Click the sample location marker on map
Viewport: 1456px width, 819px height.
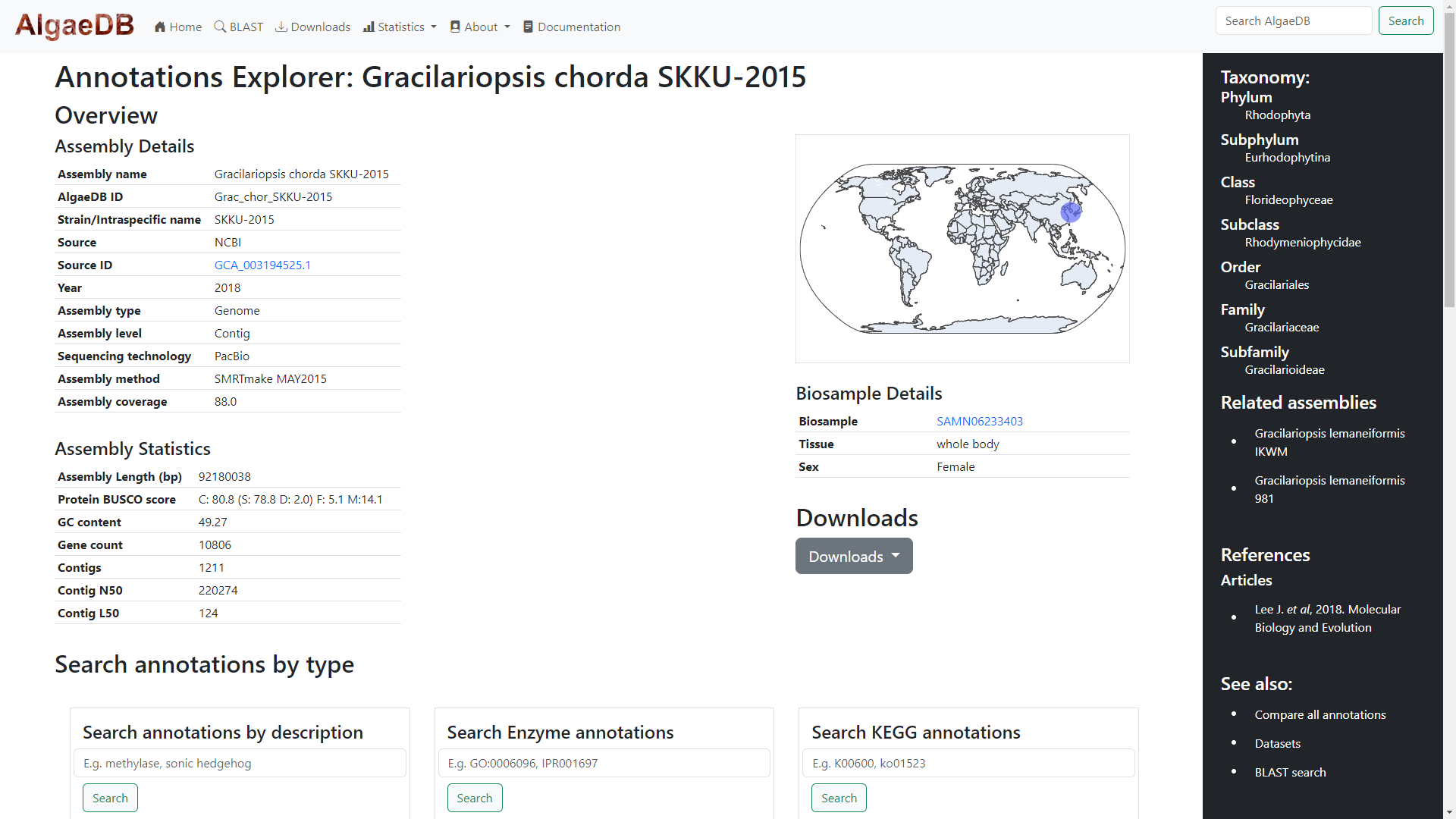(1070, 212)
